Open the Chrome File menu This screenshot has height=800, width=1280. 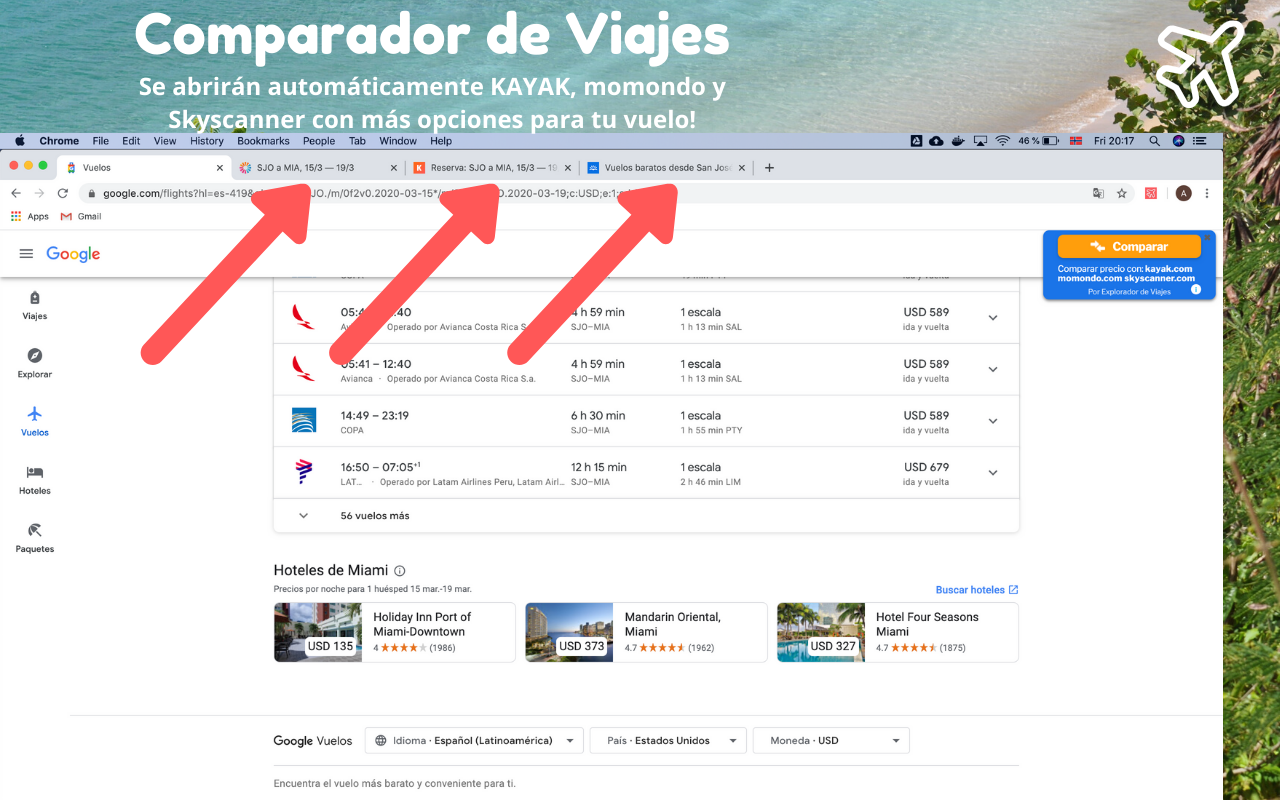101,141
